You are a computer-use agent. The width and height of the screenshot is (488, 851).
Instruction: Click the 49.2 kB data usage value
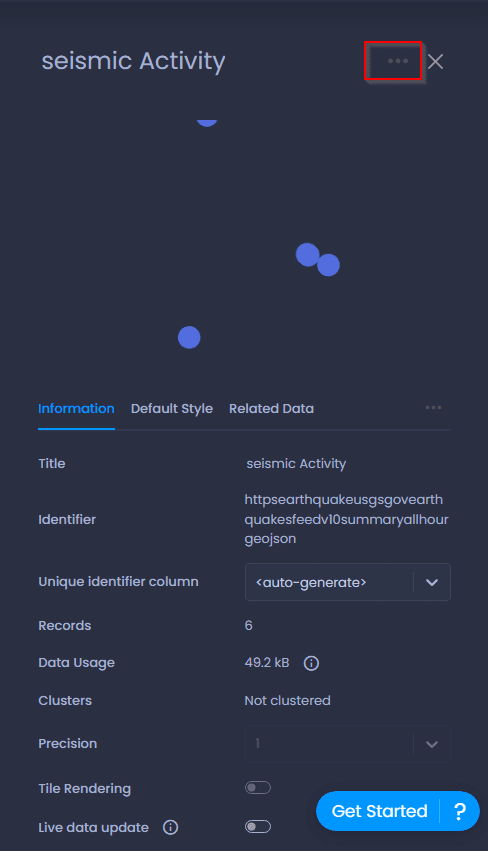coord(267,663)
